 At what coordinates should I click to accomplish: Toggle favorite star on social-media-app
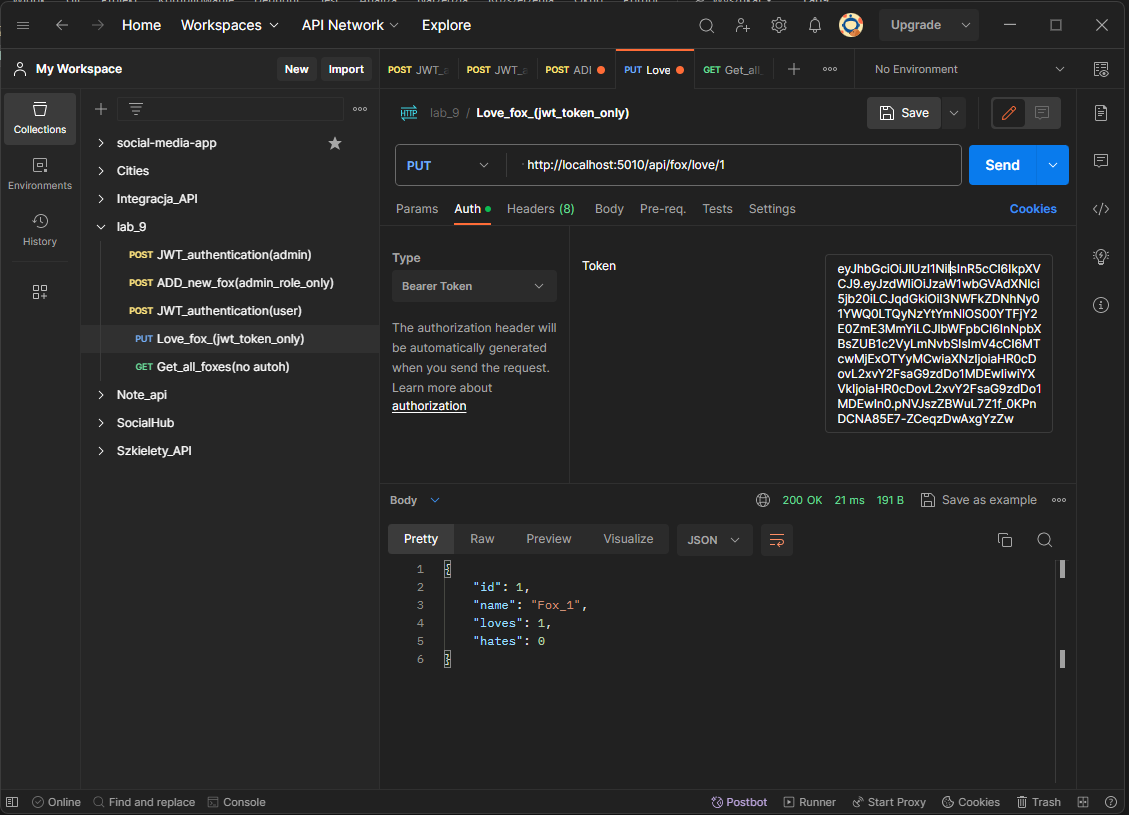335,143
